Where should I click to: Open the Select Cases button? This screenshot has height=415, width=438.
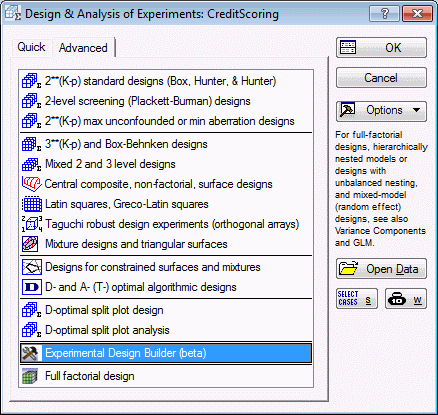[x=357, y=298]
